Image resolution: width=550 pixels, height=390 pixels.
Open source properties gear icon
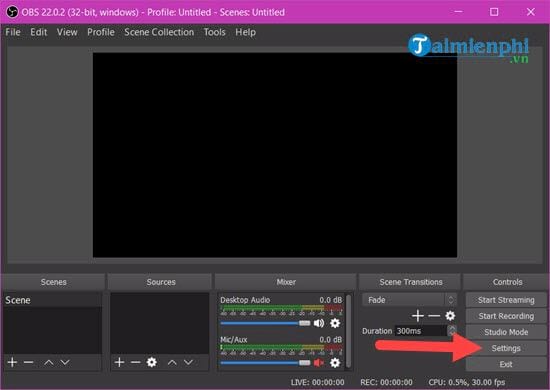152,362
